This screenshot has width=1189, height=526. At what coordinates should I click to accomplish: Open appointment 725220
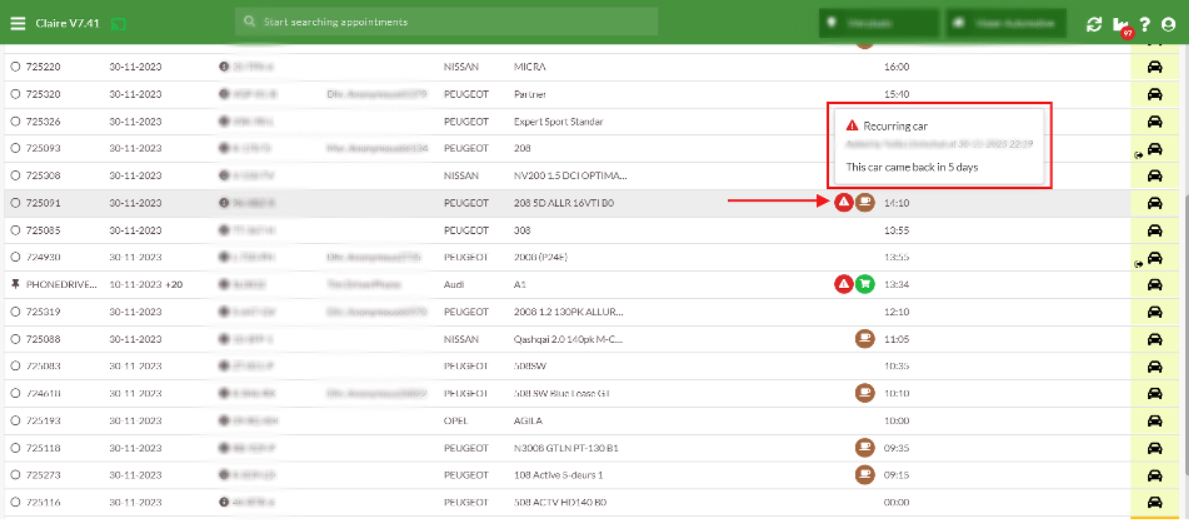pos(43,67)
